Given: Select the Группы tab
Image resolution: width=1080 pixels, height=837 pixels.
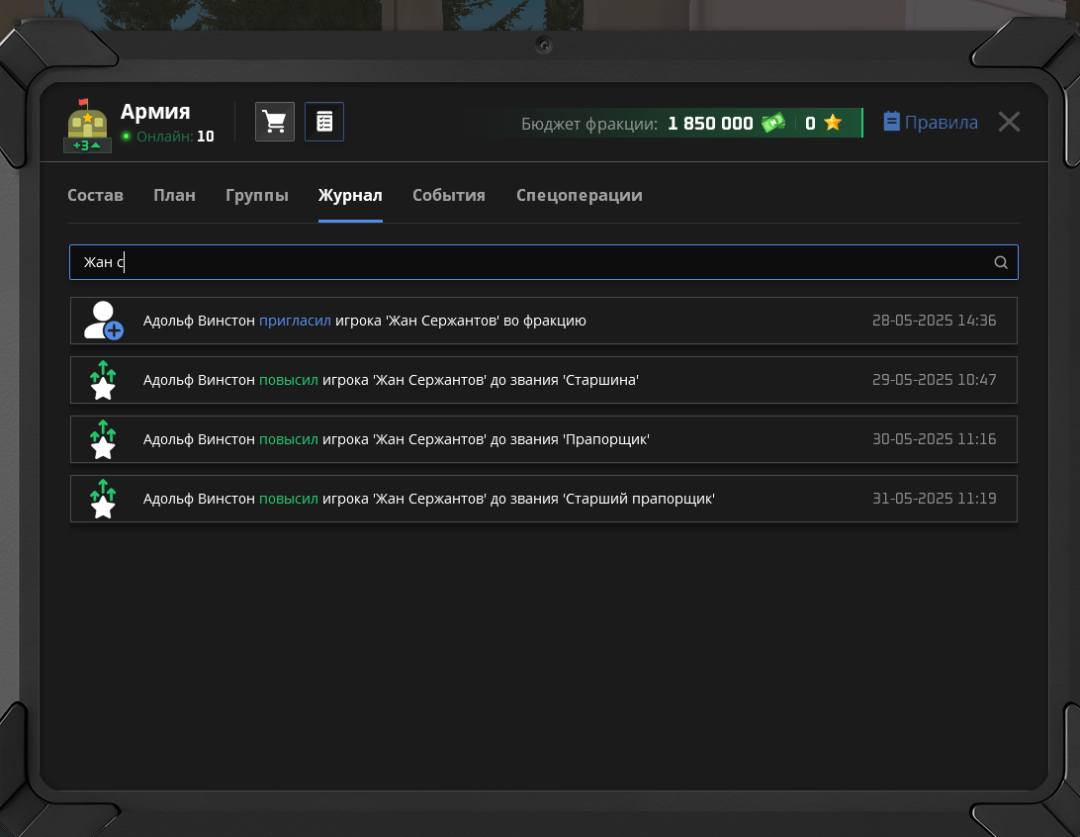Looking at the screenshot, I should point(257,196).
